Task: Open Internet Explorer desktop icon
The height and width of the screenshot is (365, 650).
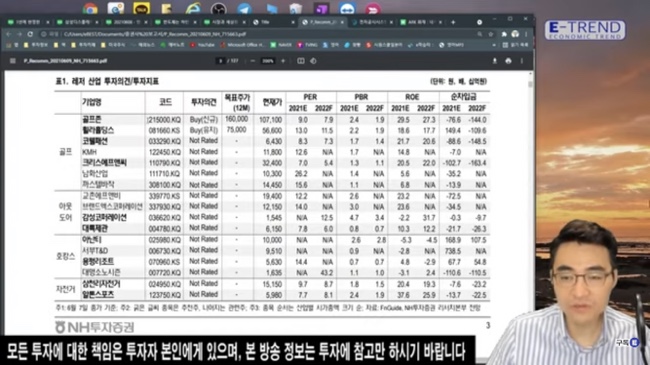Action: pyautogui.click(x=193, y=8)
